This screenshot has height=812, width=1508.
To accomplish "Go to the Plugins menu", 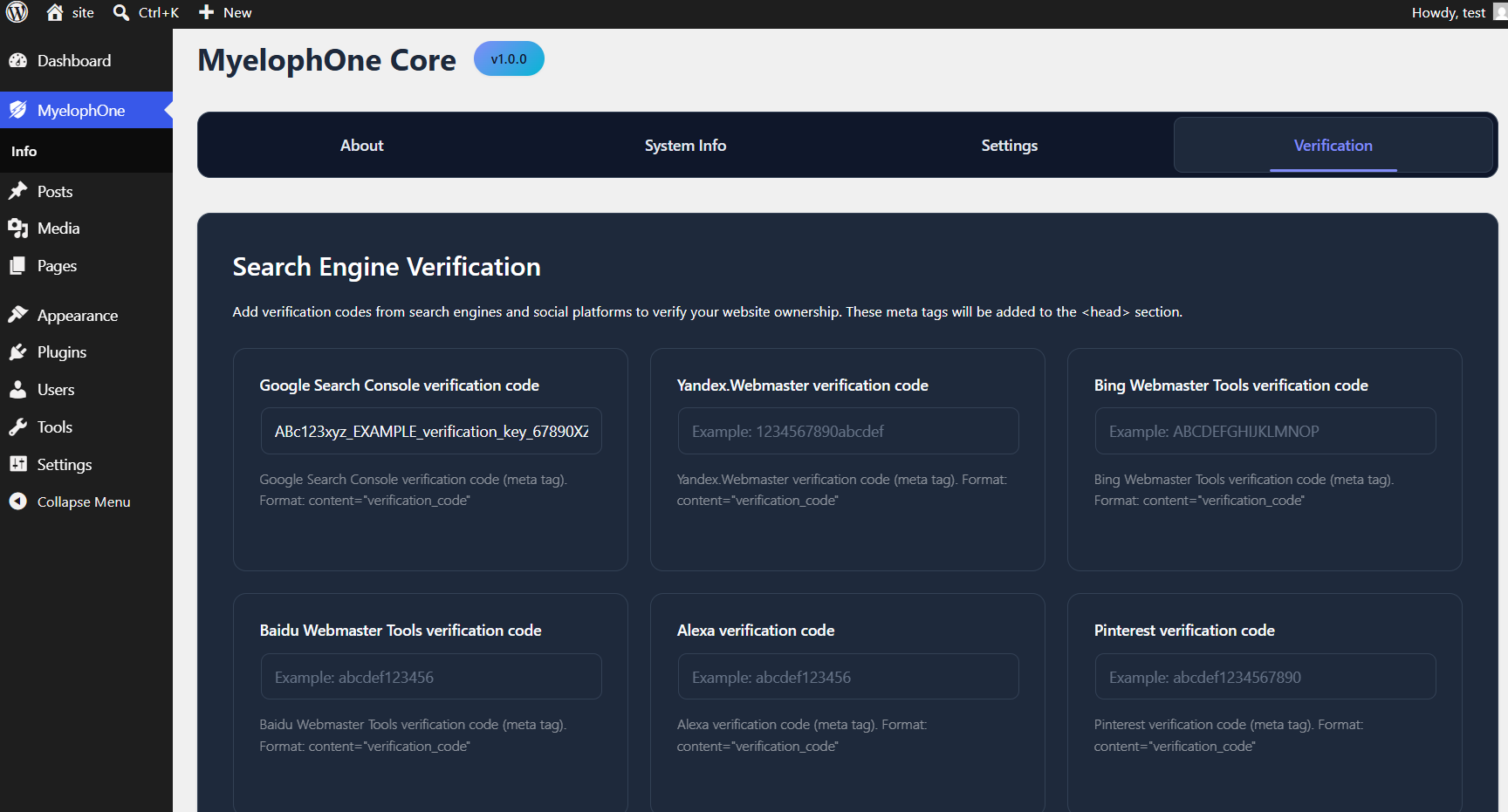I will click(62, 352).
